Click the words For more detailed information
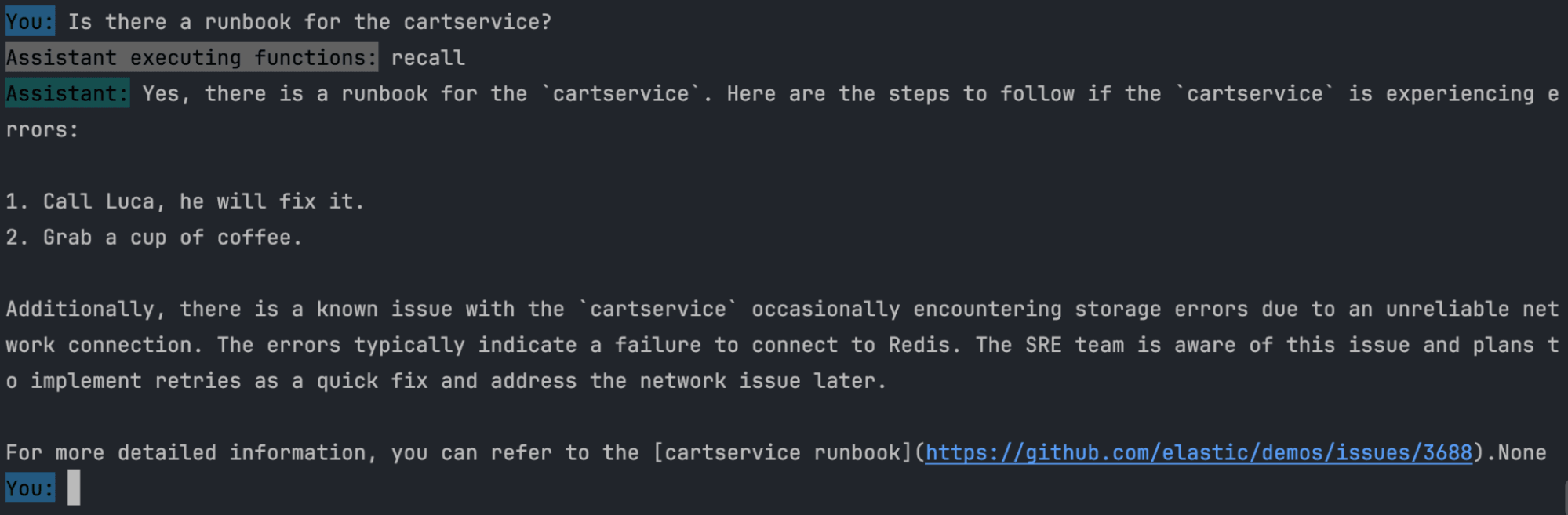This screenshot has height=515, width=1568. [x=187, y=453]
